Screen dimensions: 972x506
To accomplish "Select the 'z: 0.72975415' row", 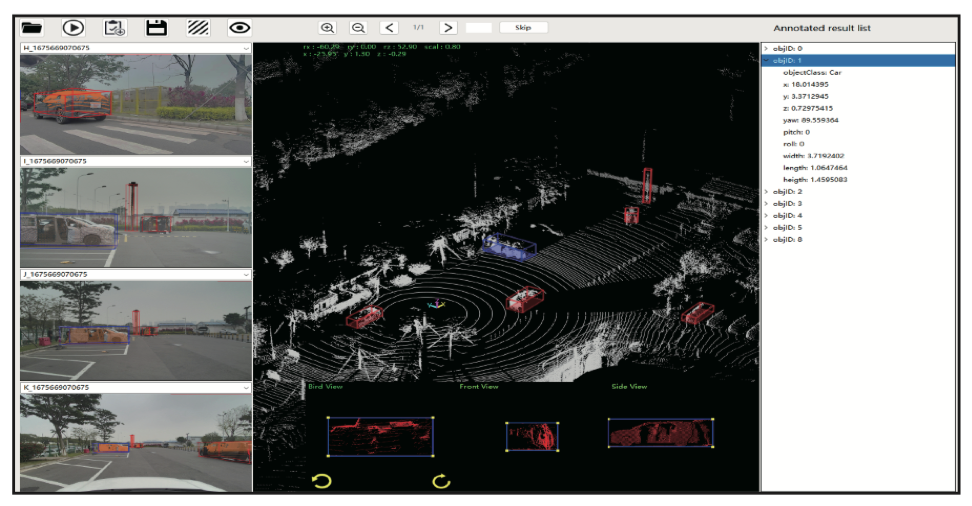I will [x=808, y=108].
